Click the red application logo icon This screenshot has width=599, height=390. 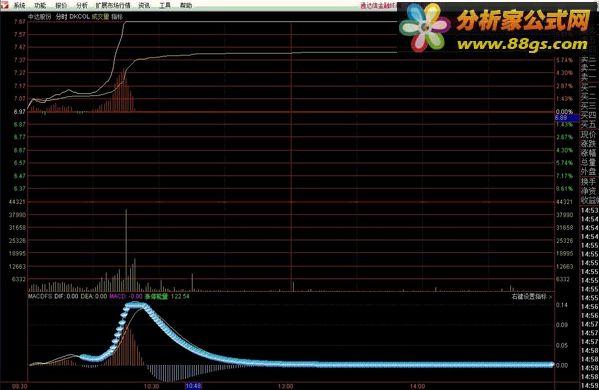(x=5, y=5)
